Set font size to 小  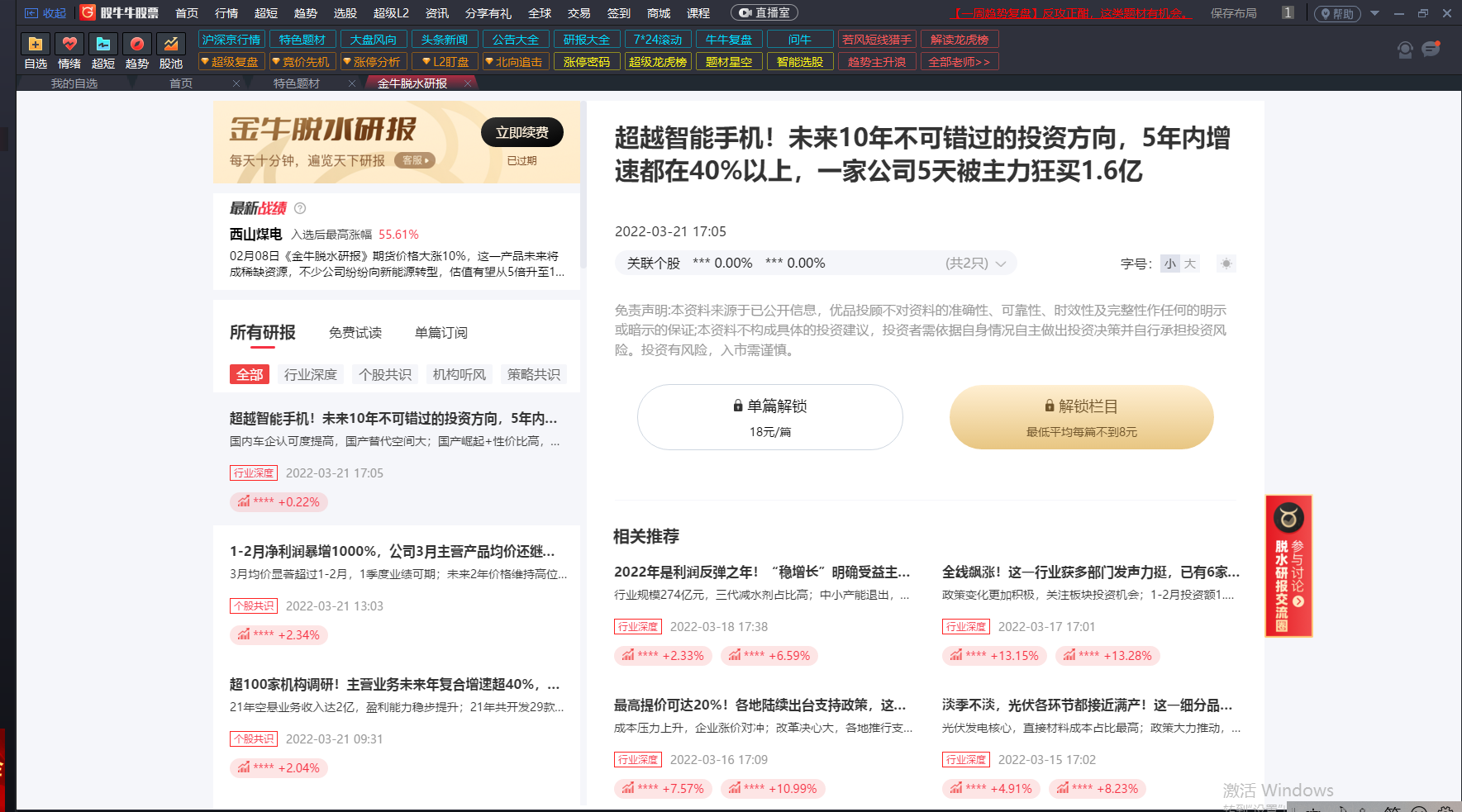pos(1169,264)
